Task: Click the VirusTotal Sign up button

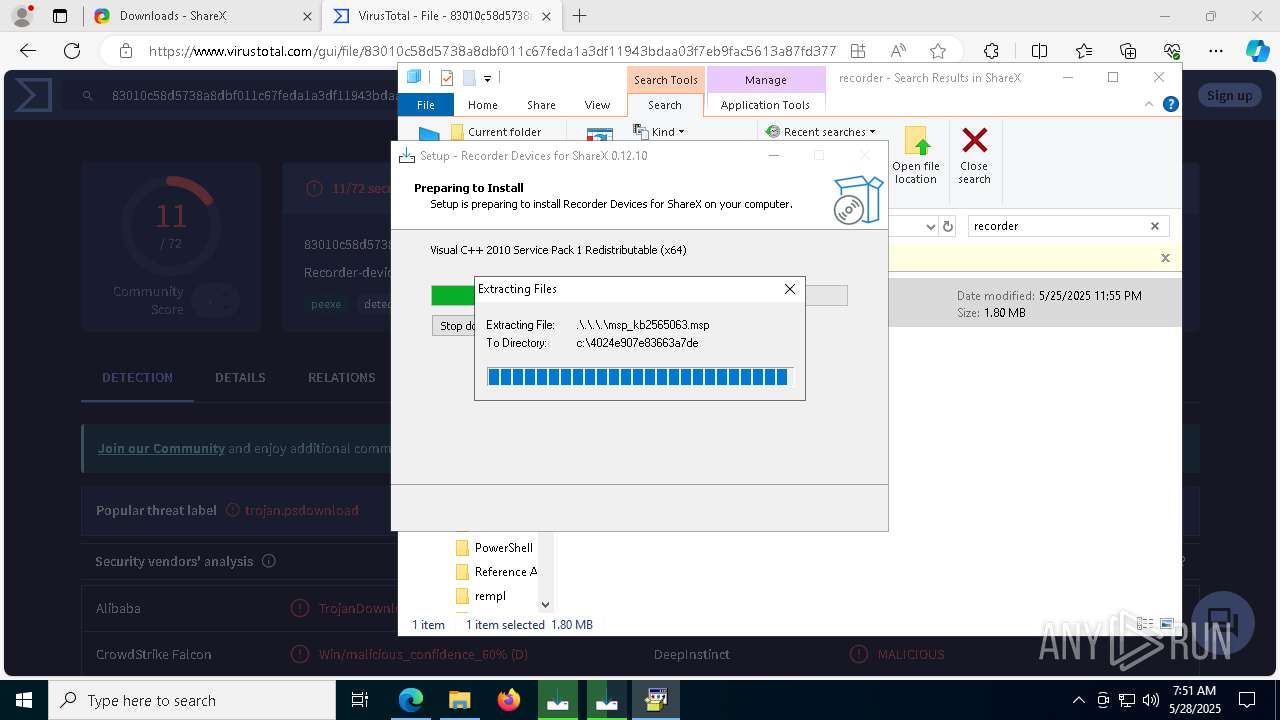Action: (1229, 95)
